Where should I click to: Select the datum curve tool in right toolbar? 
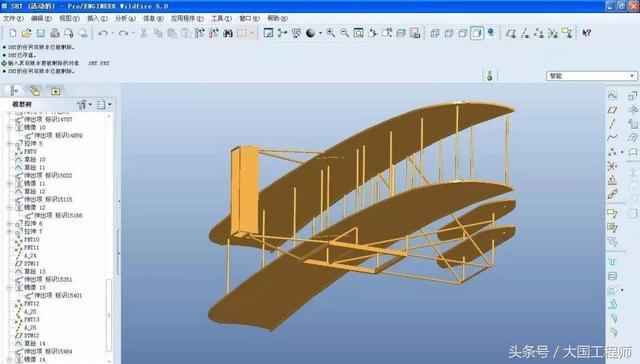[612, 138]
